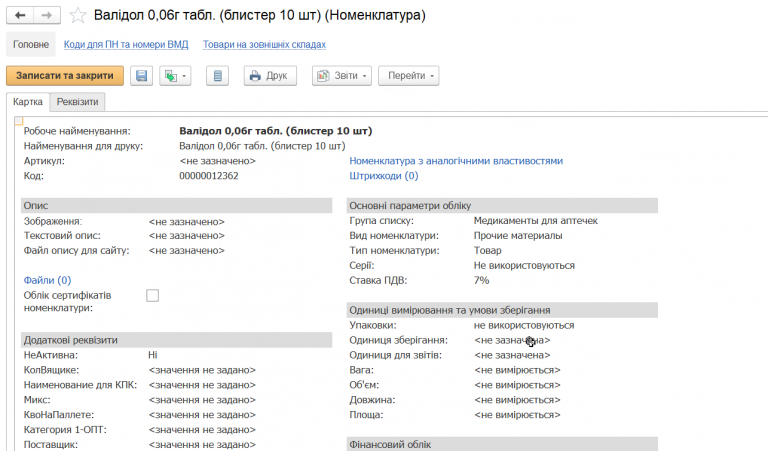Click the Прочие материалы value
Screen dimensions: 768x451
tap(518, 236)
